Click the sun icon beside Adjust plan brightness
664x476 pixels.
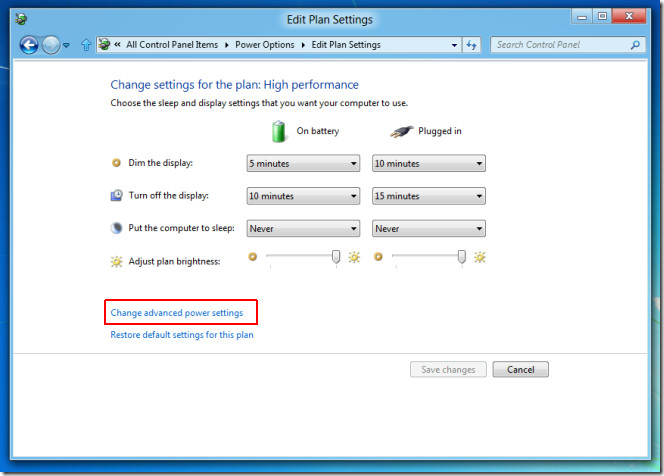pos(116,261)
